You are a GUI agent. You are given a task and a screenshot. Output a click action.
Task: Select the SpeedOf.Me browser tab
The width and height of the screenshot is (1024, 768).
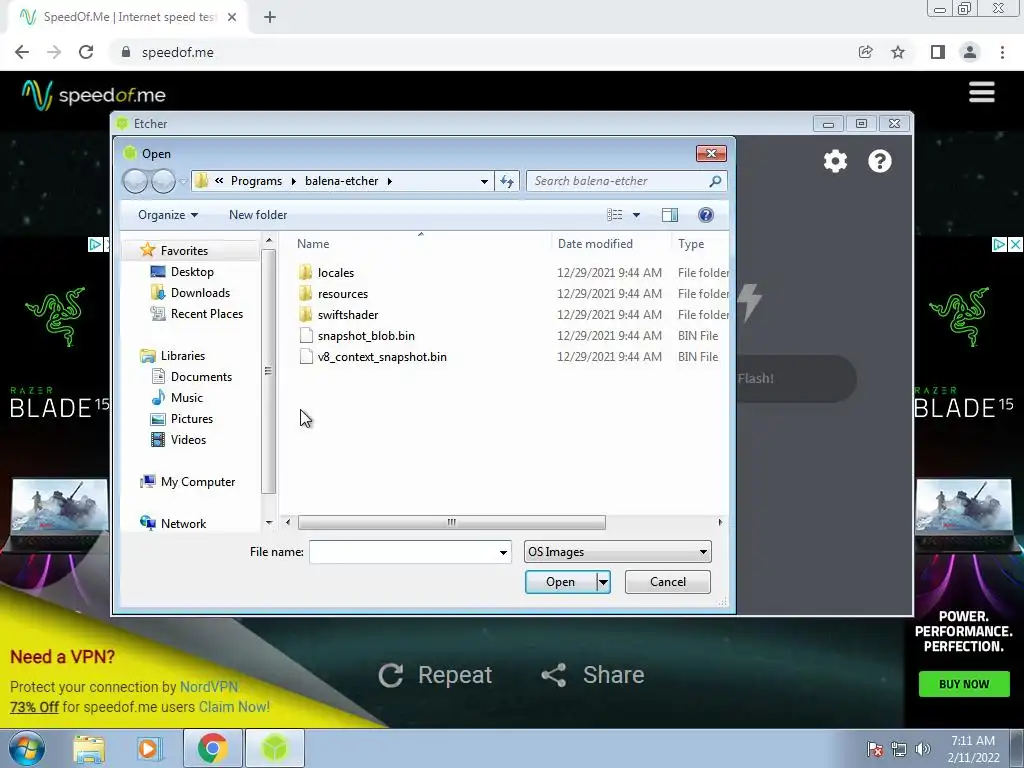tap(129, 17)
